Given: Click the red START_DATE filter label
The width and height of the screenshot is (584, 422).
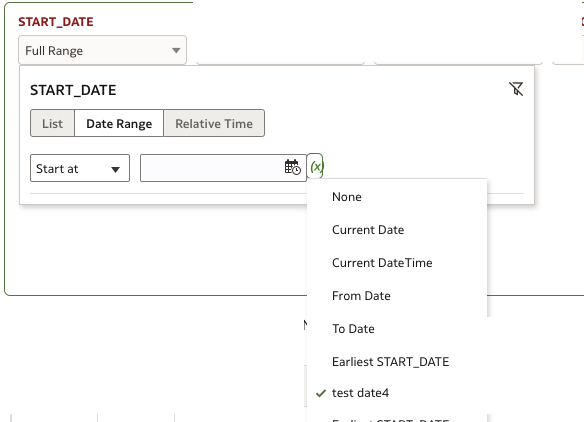Looking at the screenshot, I should tap(56, 22).
